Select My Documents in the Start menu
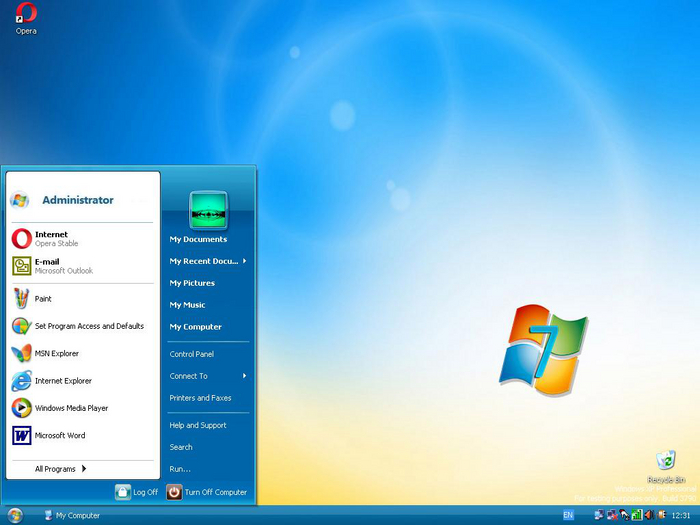This screenshot has width=700, height=525. (198, 239)
